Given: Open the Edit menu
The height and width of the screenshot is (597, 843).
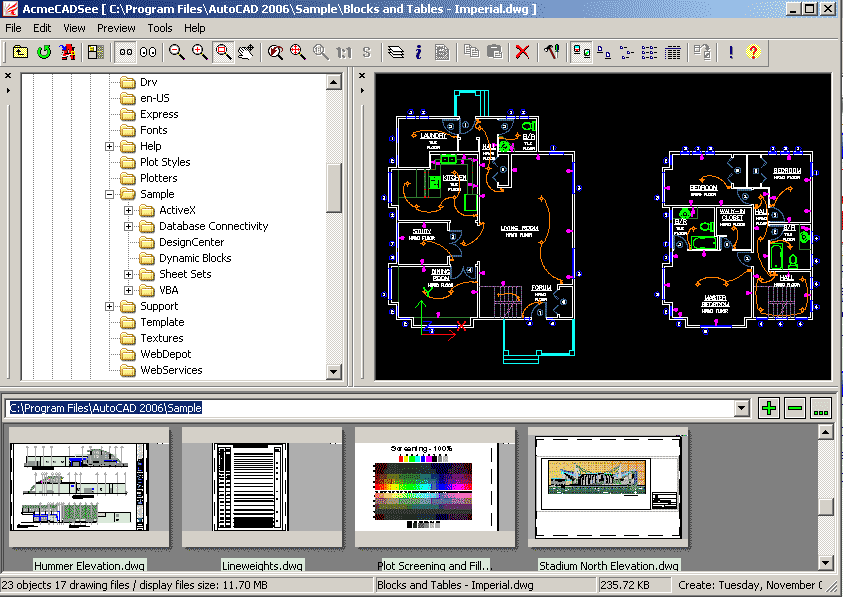Looking at the screenshot, I should click(x=42, y=28).
